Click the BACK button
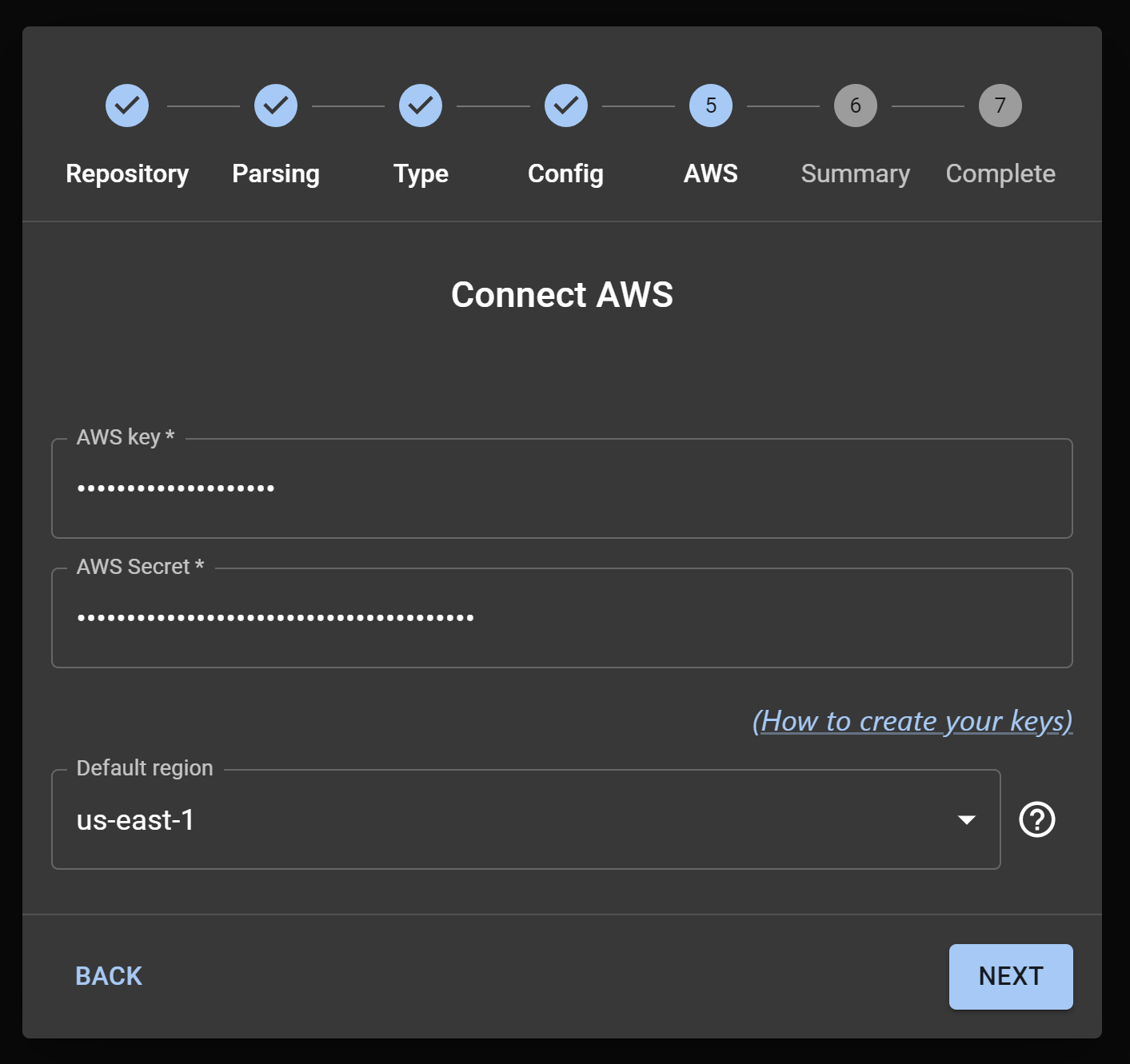This screenshot has height=1064, width=1130. tap(109, 976)
